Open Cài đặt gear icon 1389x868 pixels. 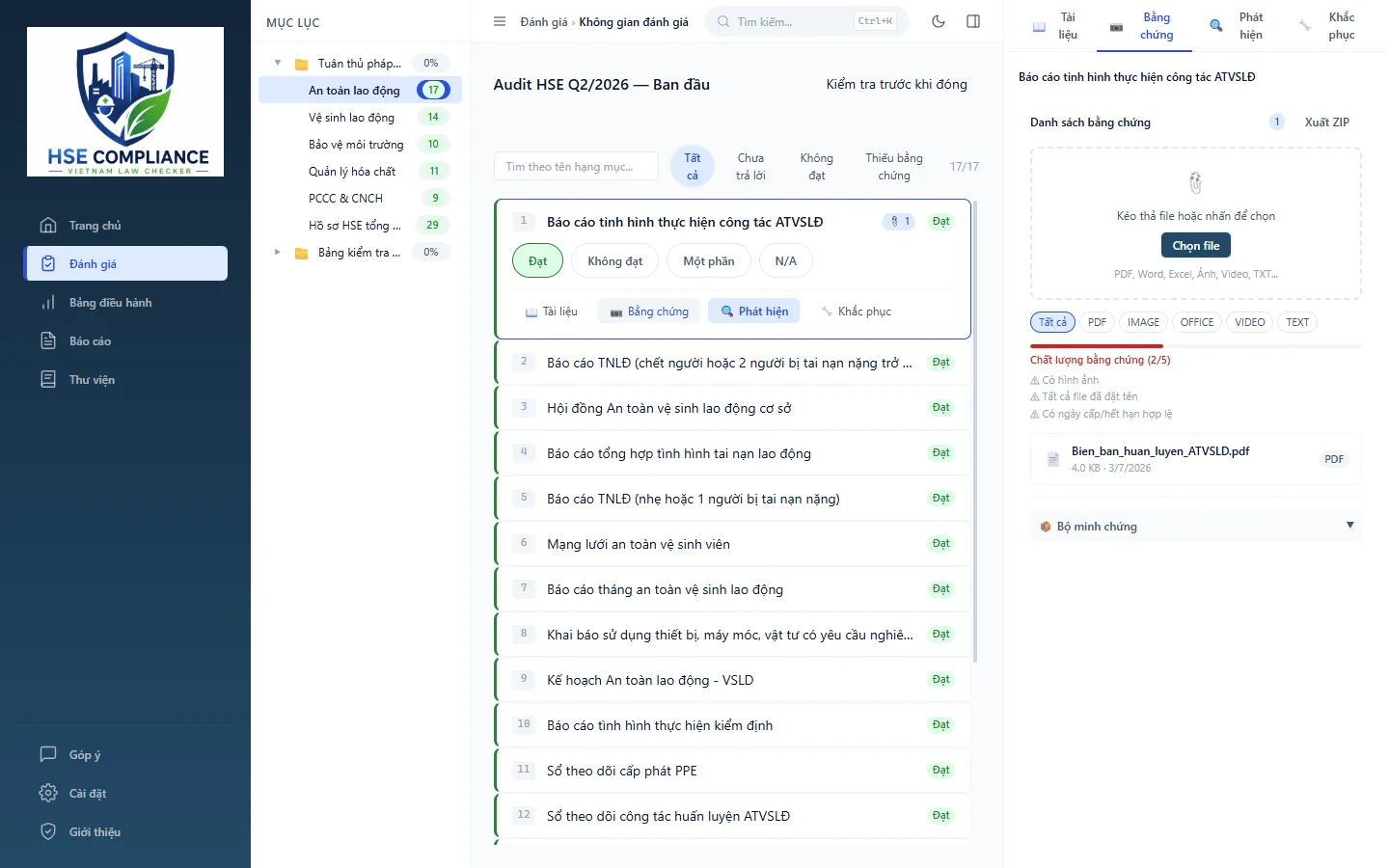point(48,793)
